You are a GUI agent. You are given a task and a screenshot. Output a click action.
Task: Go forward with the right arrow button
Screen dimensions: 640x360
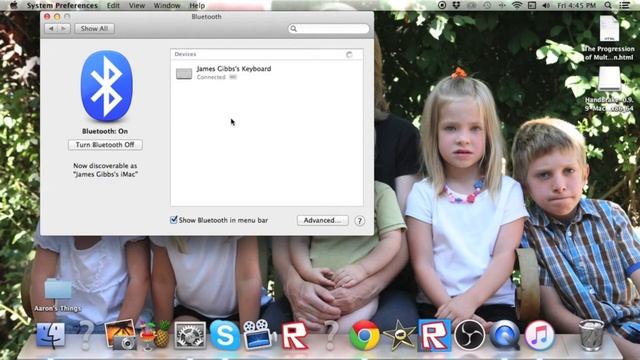[x=64, y=29]
